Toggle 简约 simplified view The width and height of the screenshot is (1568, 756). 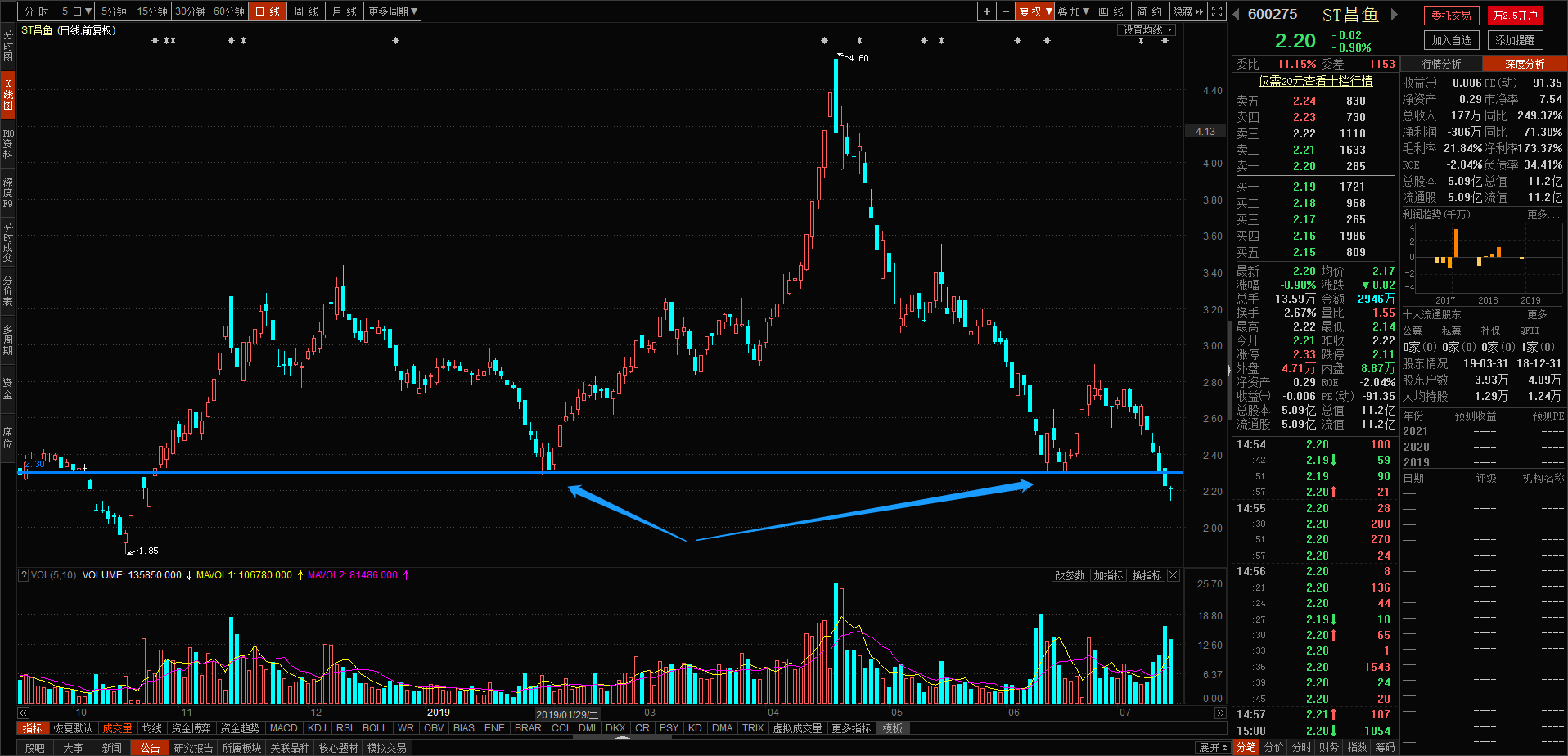pyautogui.click(x=1149, y=11)
